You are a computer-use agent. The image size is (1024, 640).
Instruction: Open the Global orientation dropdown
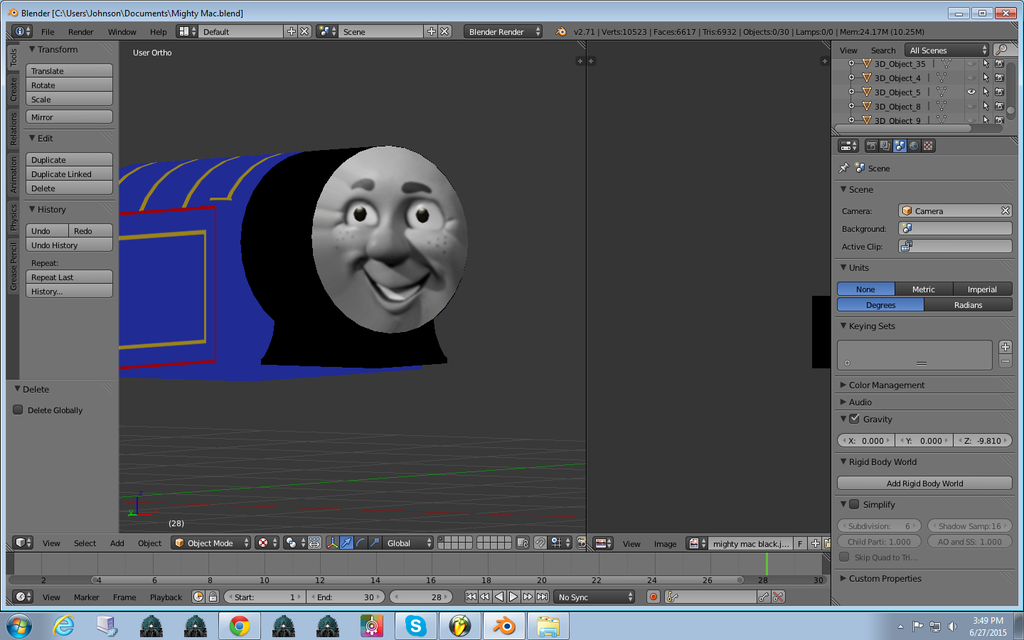click(409, 543)
